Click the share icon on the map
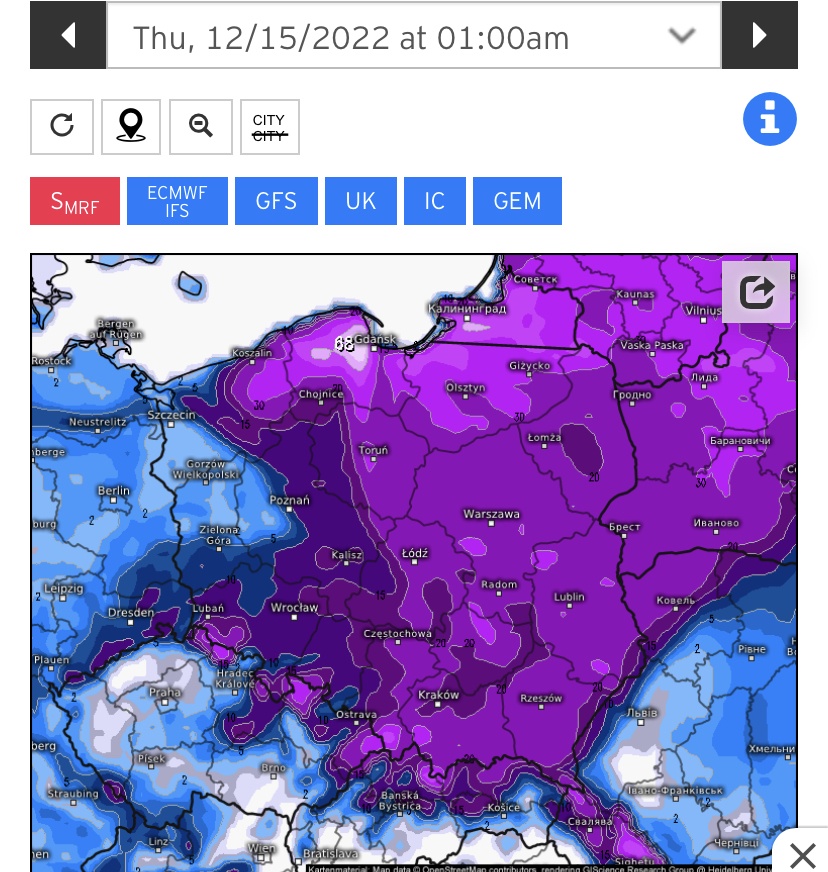Screen dimensions: 828x872 tap(756, 292)
